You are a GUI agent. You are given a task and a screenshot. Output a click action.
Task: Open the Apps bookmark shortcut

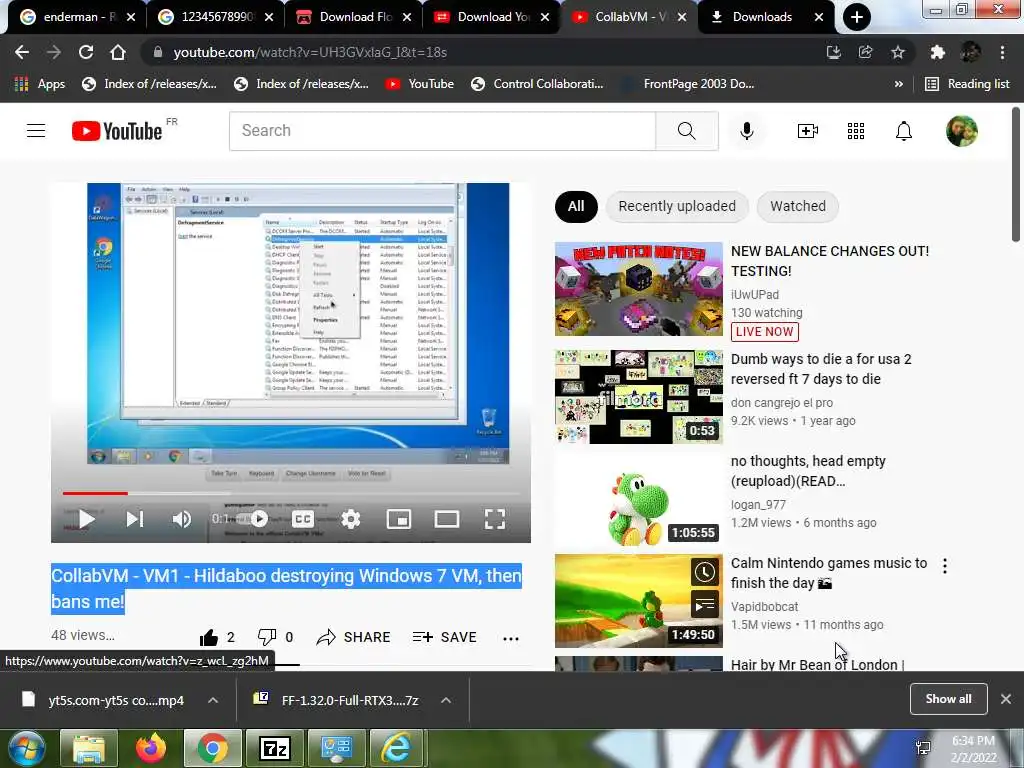(39, 84)
